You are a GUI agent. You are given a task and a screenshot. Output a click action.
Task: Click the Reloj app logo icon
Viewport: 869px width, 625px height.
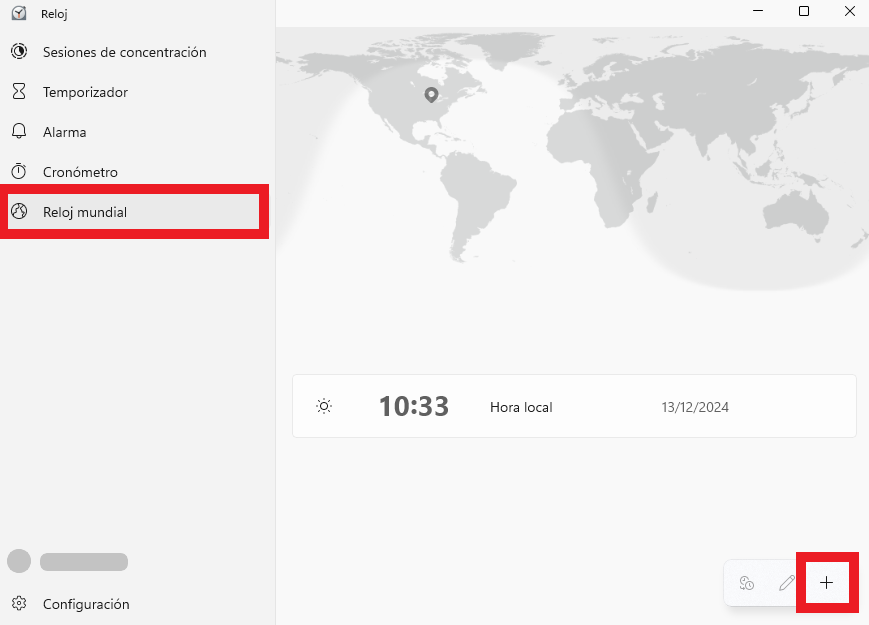(x=19, y=14)
